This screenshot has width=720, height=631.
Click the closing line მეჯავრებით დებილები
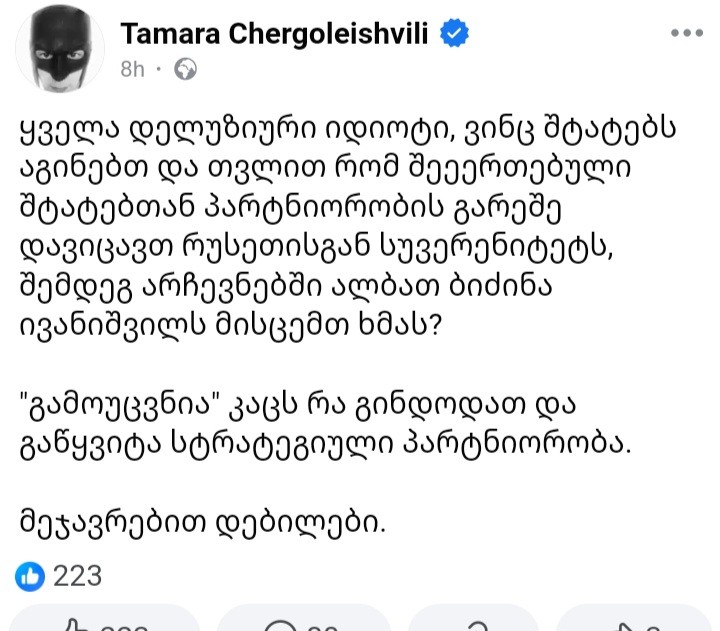click(x=202, y=524)
